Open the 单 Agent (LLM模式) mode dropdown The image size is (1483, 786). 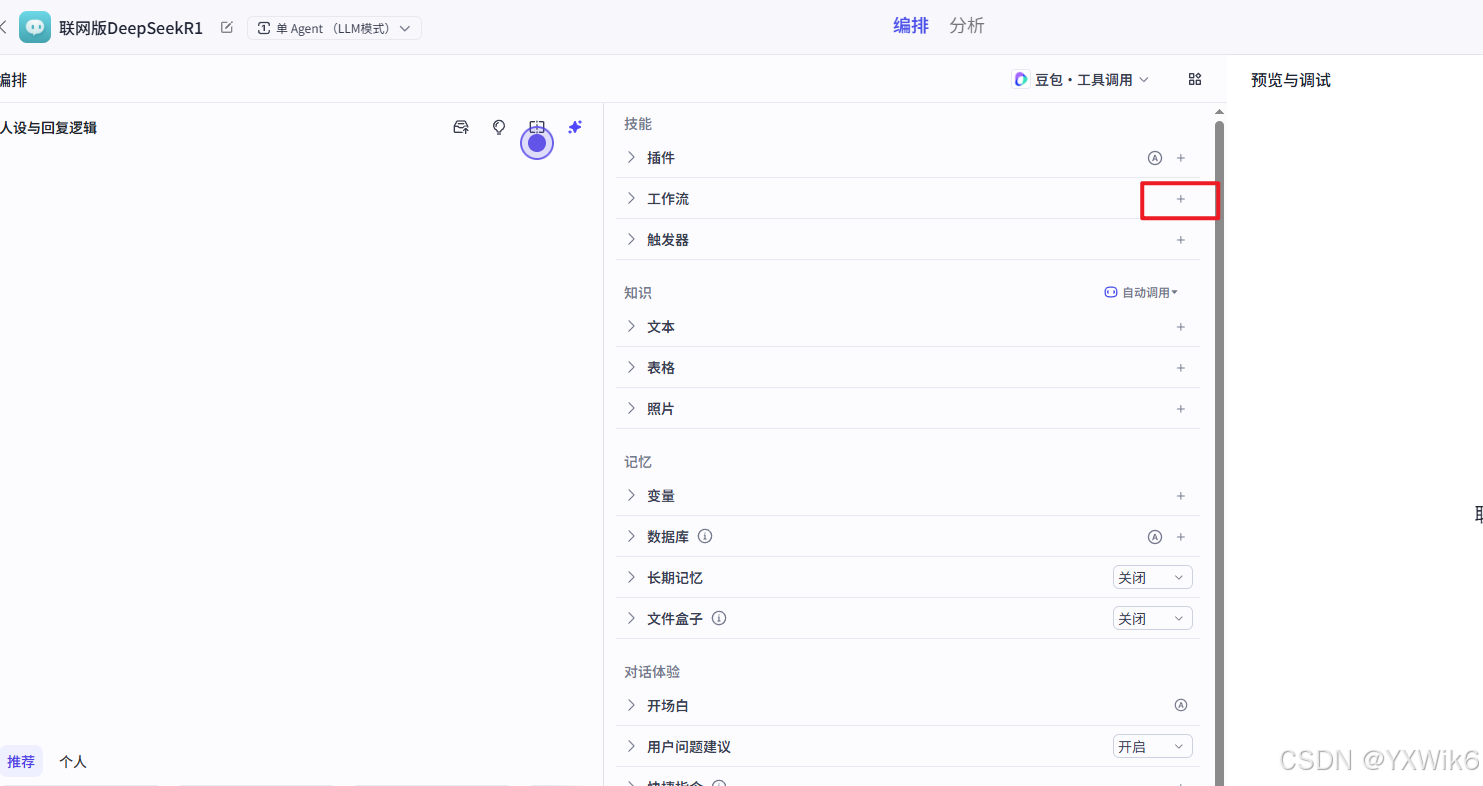(334, 28)
